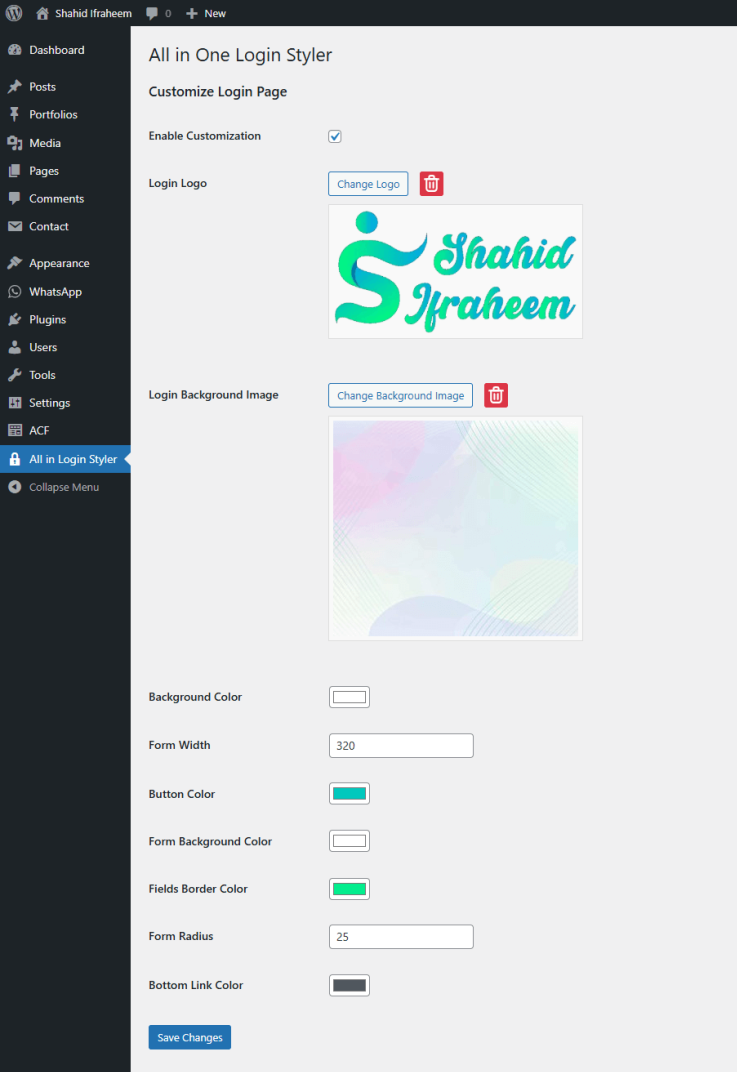Click the Portfolios pushpin icon
The width and height of the screenshot is (737, 1072).
click(15, 114)
